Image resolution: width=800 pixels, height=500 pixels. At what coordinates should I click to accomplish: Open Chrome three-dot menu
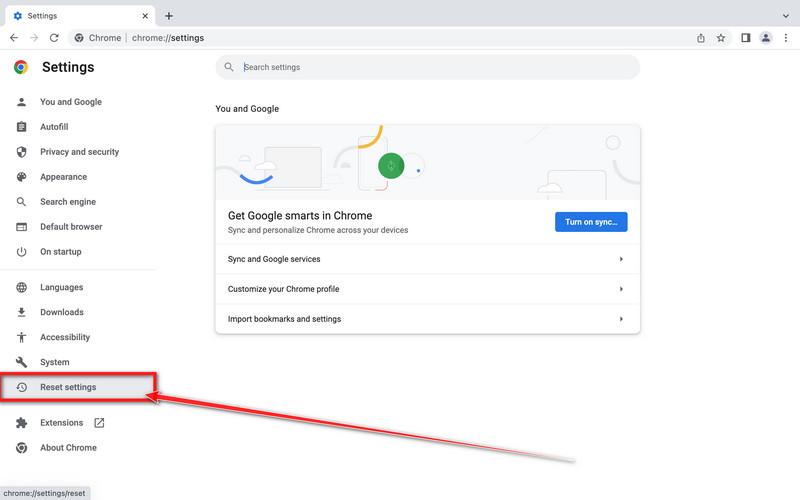tap(786, 38)
